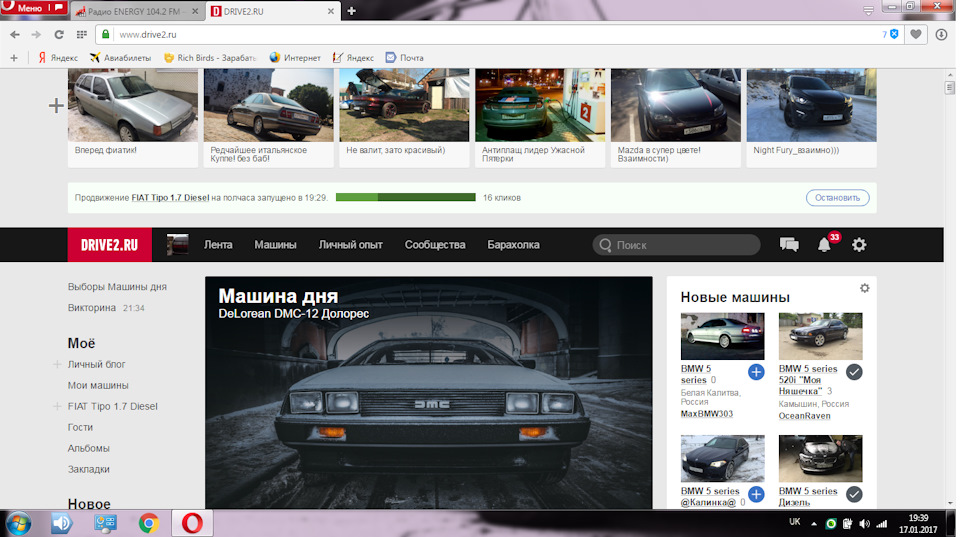Open the Яндекс bookmark with red logo
This screenshot has height=537, width=960.
58,58
